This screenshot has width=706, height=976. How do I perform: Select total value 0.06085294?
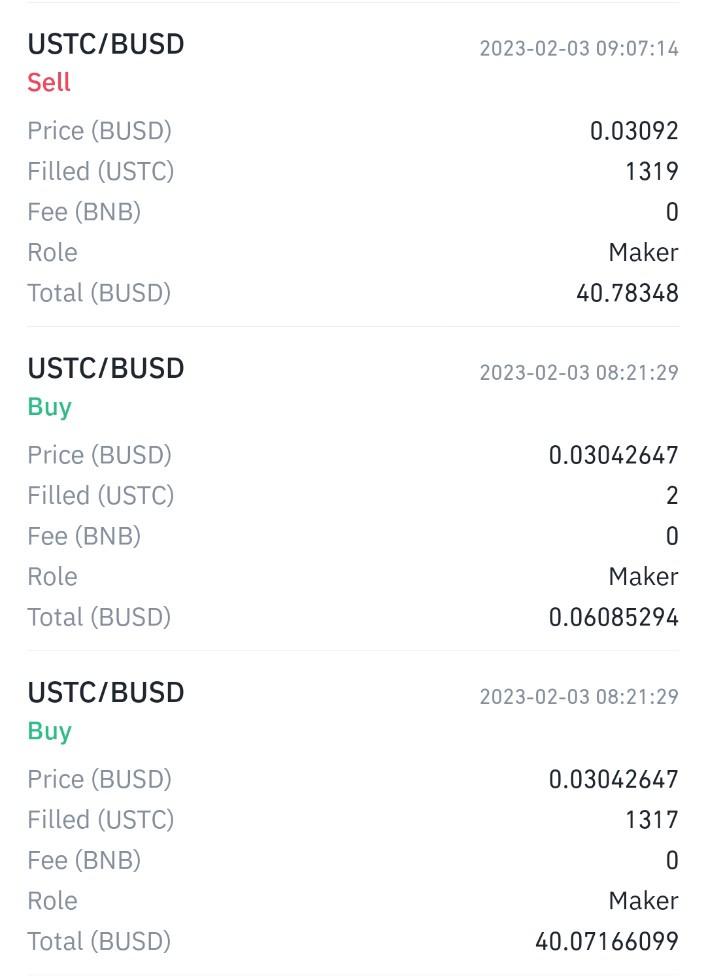click(613, 617)
